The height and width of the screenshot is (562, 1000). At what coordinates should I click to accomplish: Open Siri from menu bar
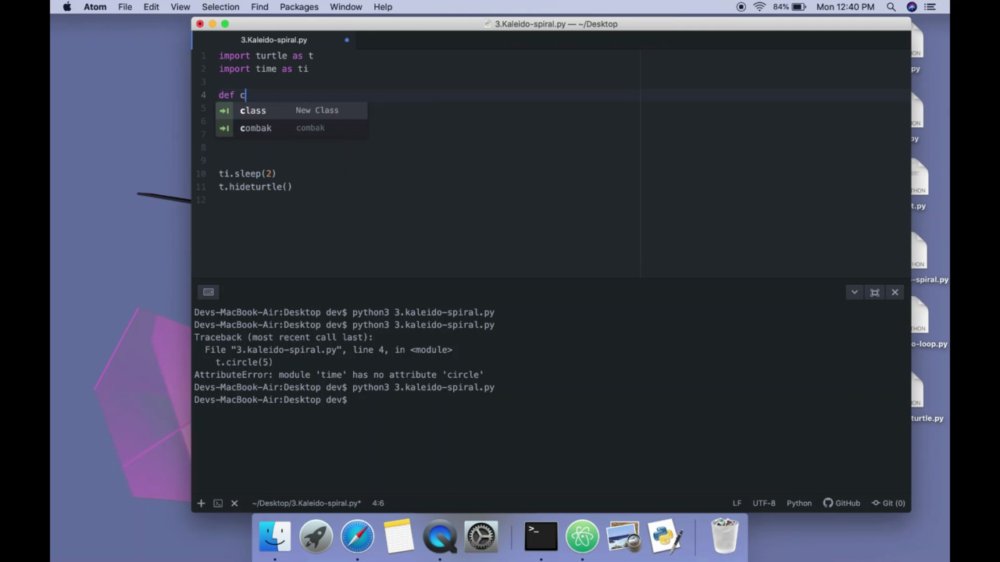coord(911,7)
